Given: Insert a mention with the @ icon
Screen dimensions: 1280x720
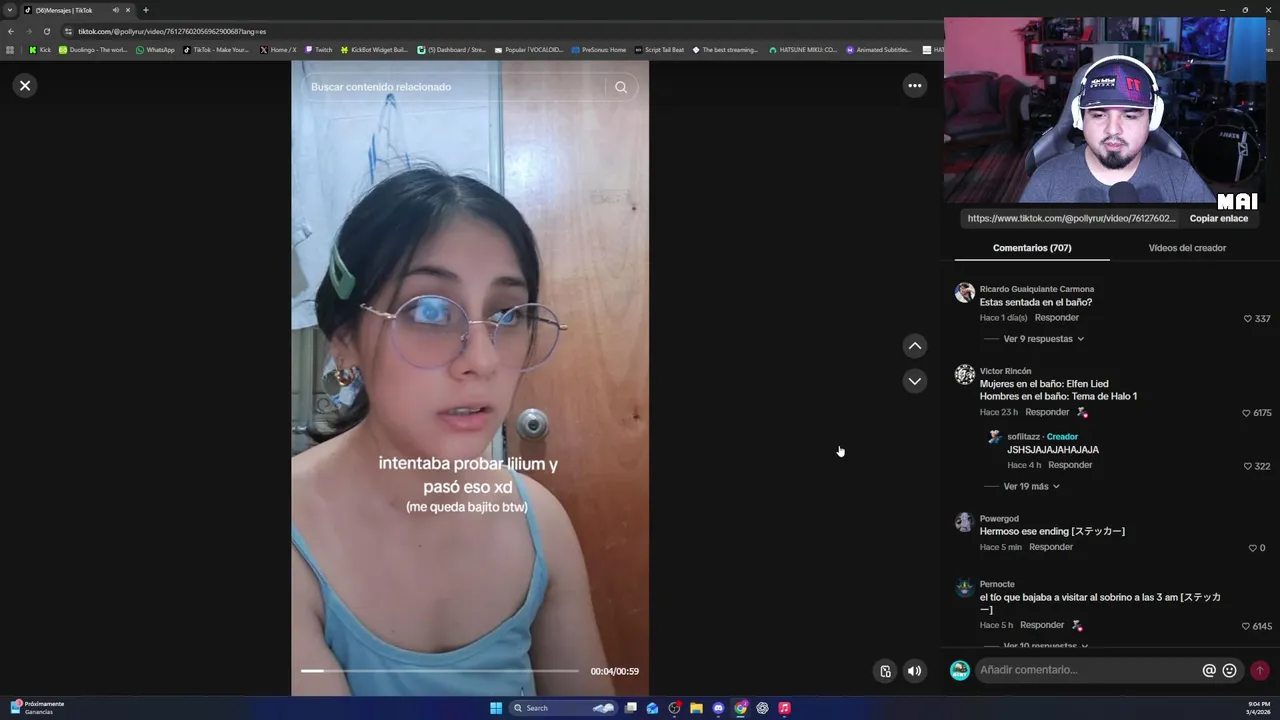Looking at the screenshot, I should [1209, 671].
